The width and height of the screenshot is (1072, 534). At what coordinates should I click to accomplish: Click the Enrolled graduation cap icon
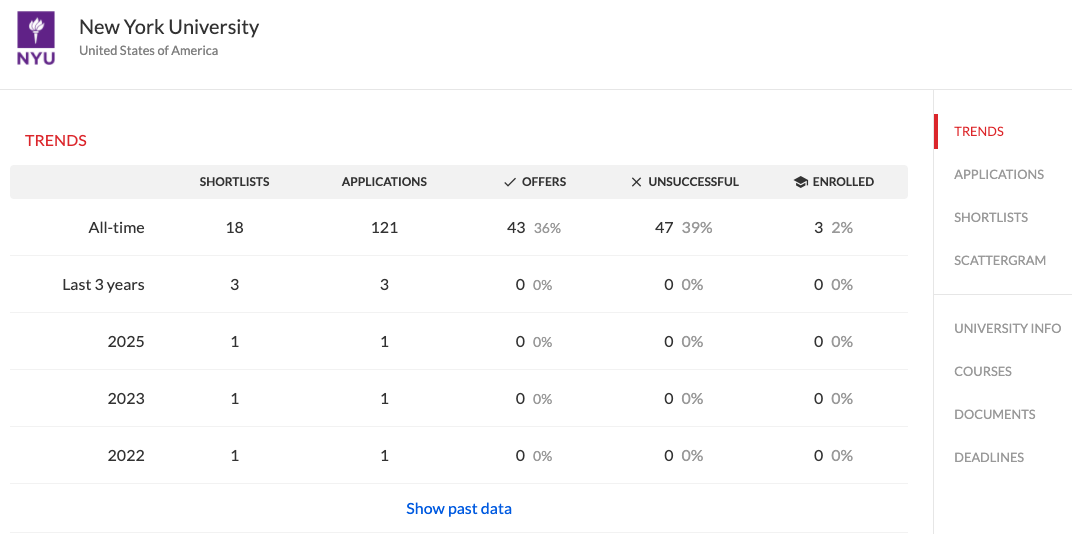pyautogui.click(x=800, y=182)
